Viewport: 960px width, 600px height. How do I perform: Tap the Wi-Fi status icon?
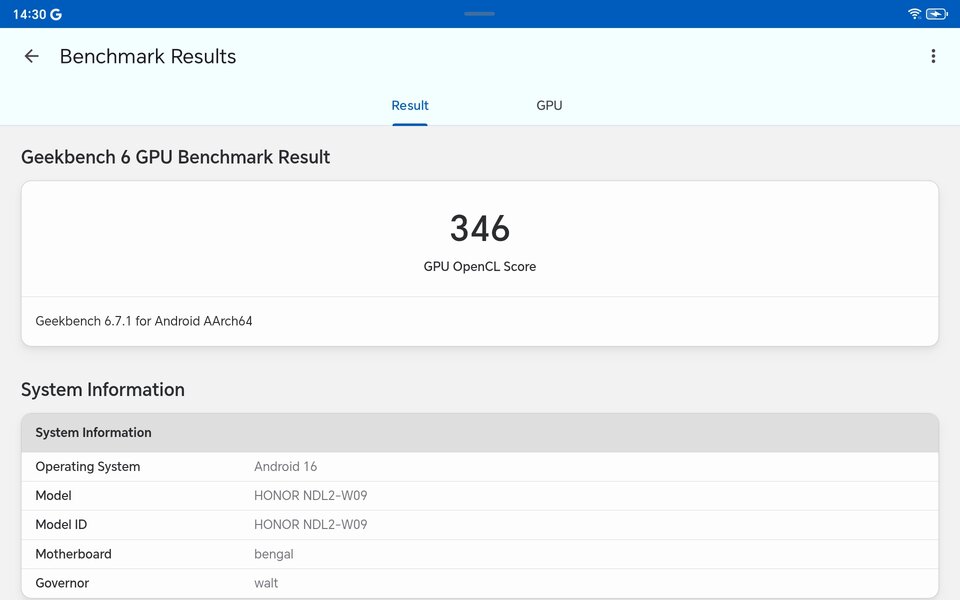coord(914,13)
